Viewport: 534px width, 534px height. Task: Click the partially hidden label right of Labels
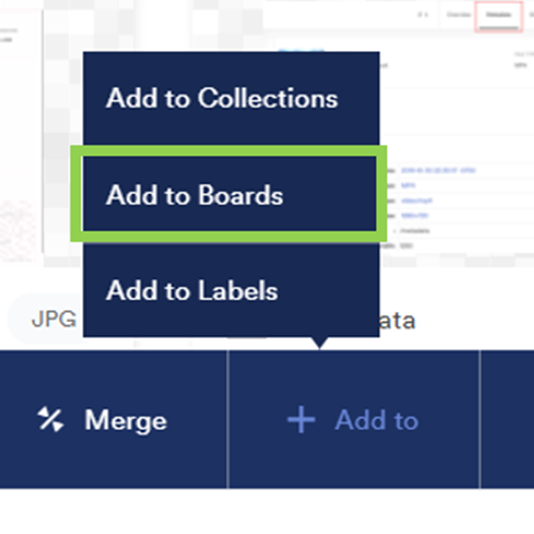397,321
